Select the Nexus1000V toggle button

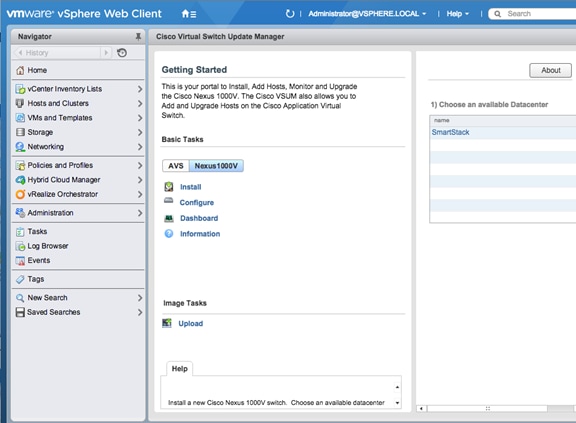pos(216,166)
